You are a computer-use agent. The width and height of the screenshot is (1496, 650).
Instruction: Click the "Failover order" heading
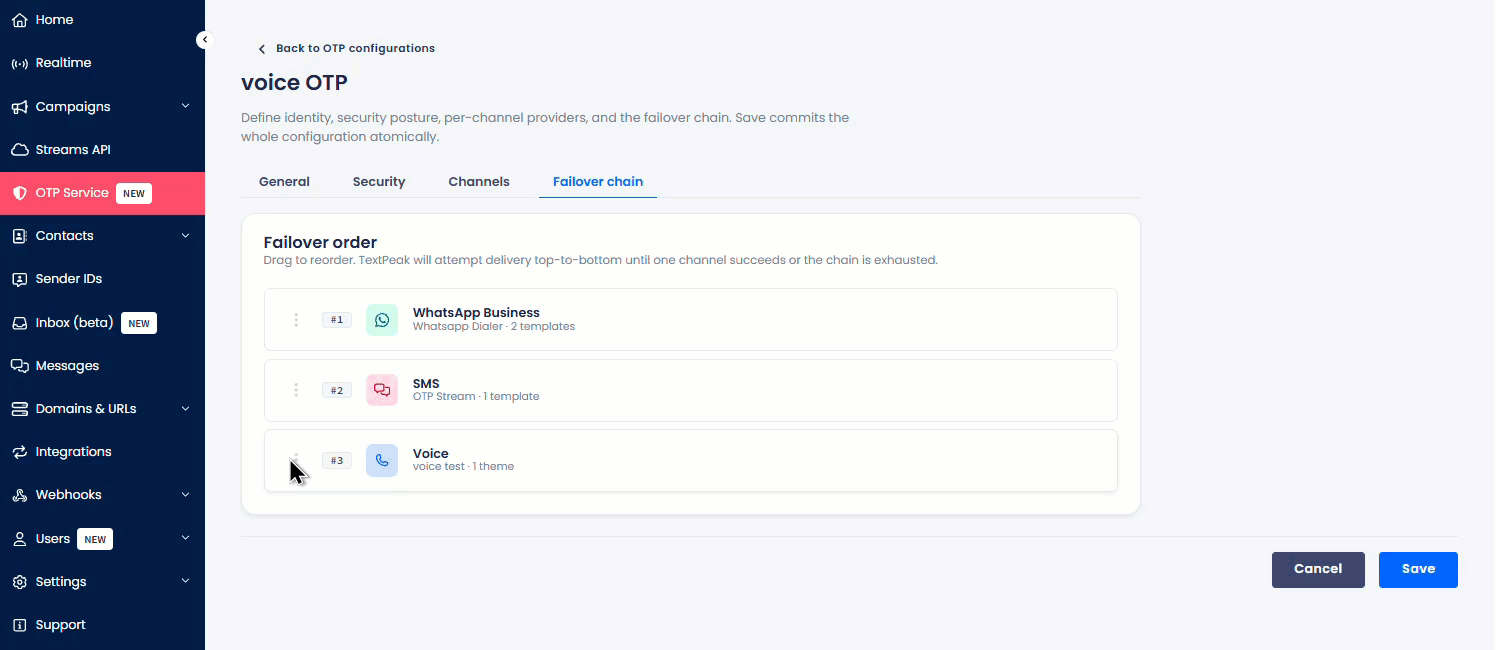pos(320,243)
